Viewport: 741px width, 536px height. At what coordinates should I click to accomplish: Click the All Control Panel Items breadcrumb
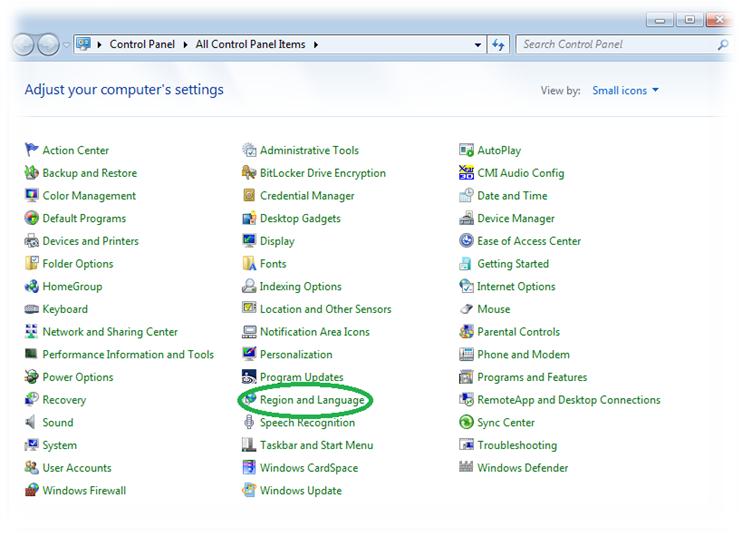pyautogui.click(x=250, y=44)
